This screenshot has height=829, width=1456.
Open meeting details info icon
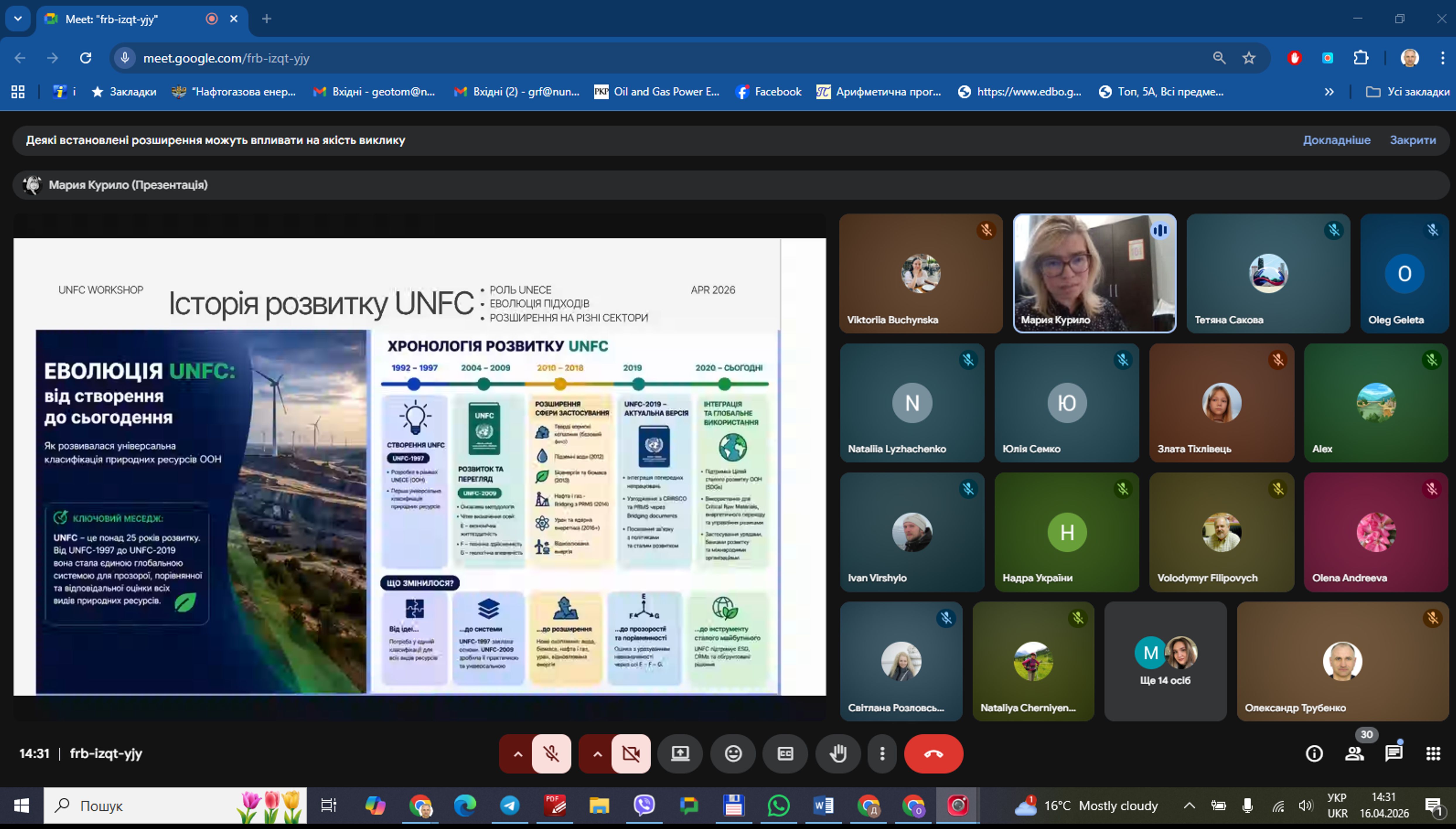(x=1314, y=754)
